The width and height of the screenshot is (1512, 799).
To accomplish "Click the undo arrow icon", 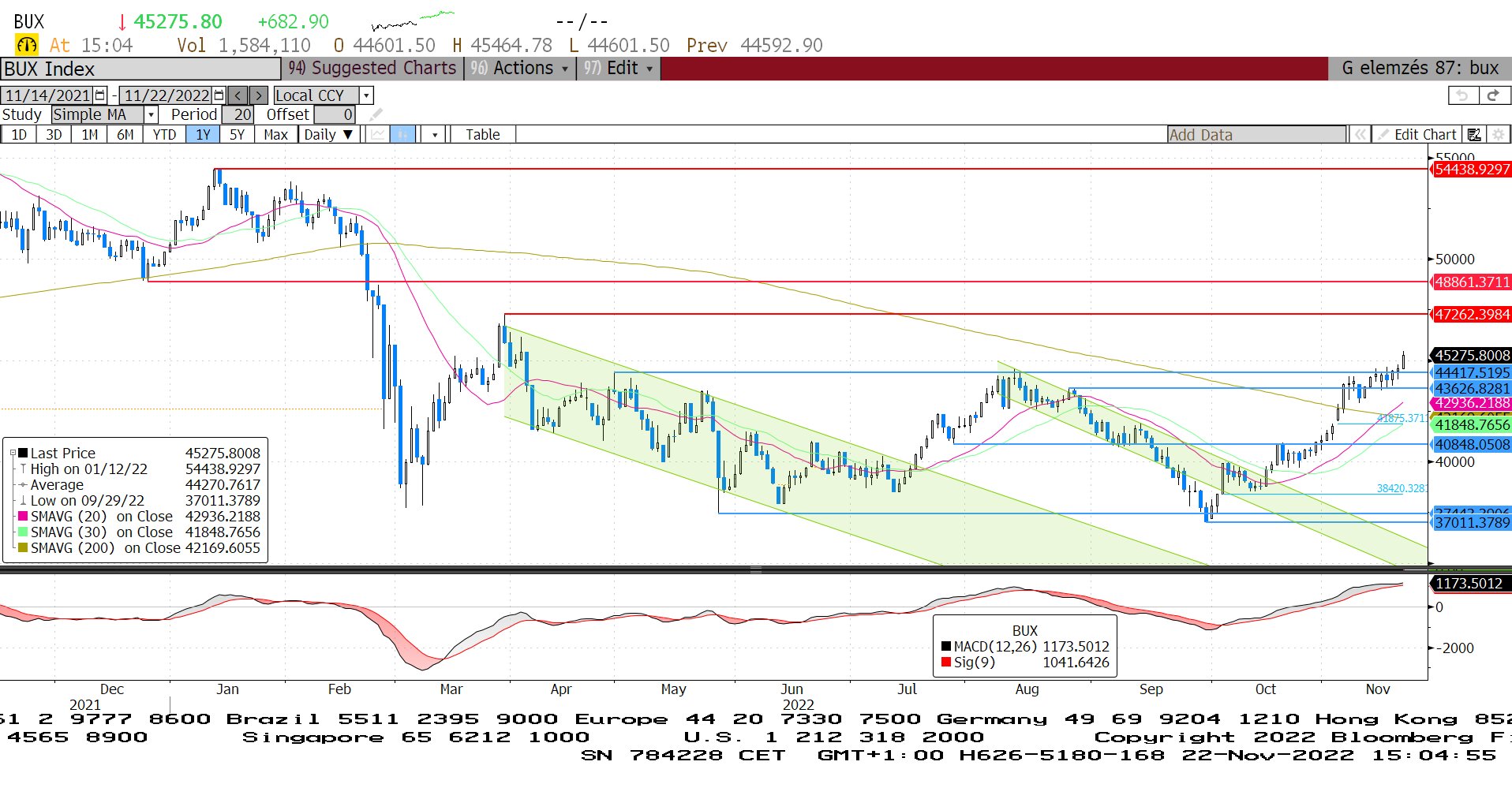I will pos(1462,95).
